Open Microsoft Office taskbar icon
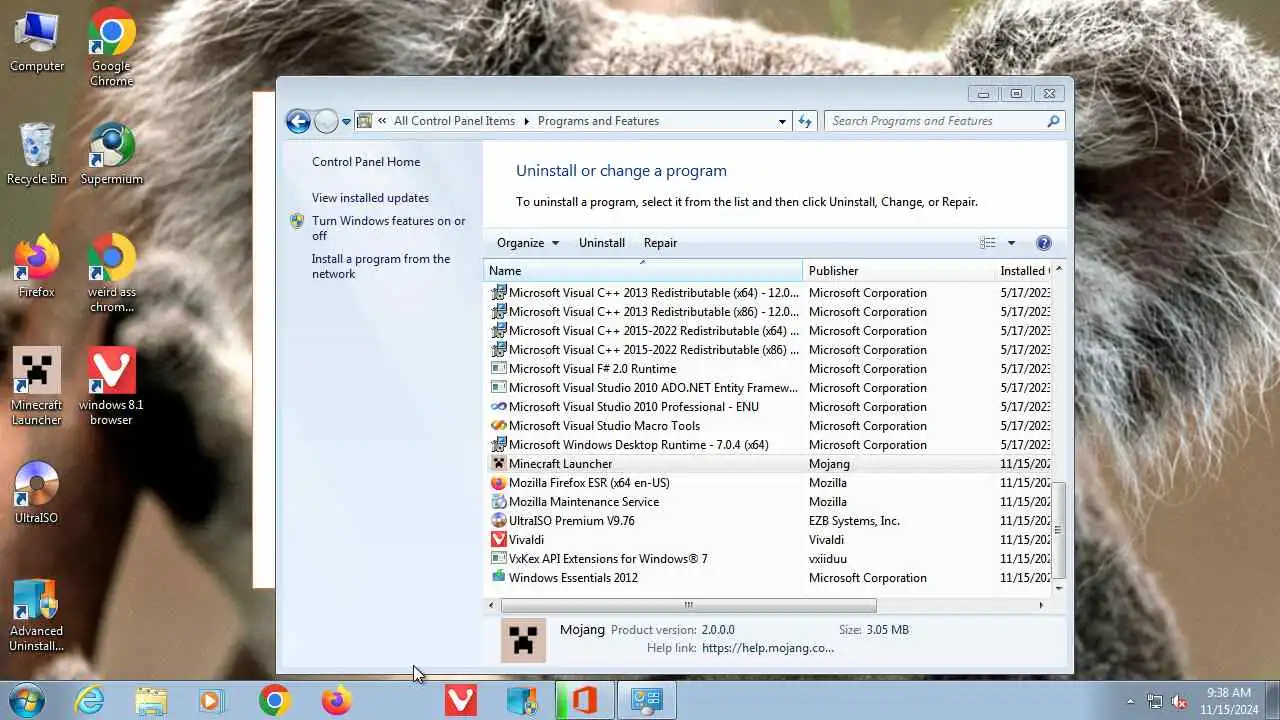This screenshot has height=720, width=1280. pos(583,701)
